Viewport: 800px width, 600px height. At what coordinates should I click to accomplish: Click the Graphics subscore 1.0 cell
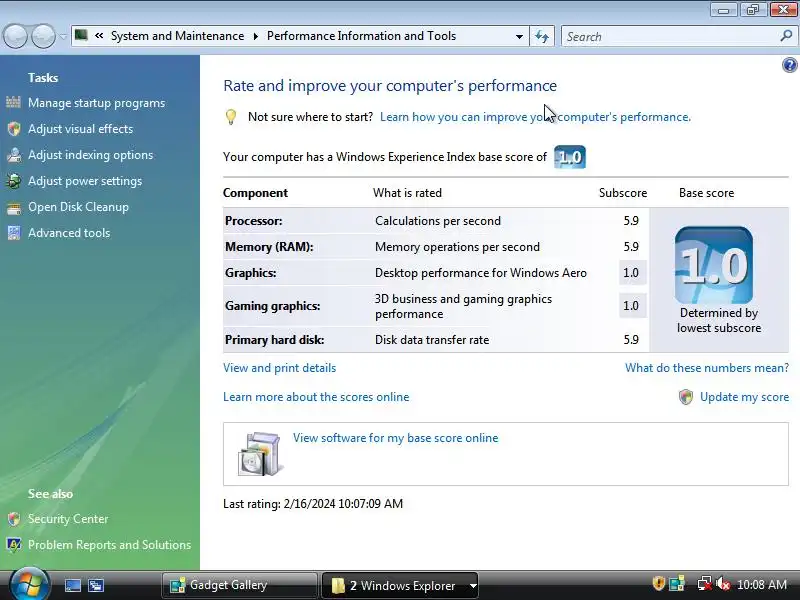[631, 273]
